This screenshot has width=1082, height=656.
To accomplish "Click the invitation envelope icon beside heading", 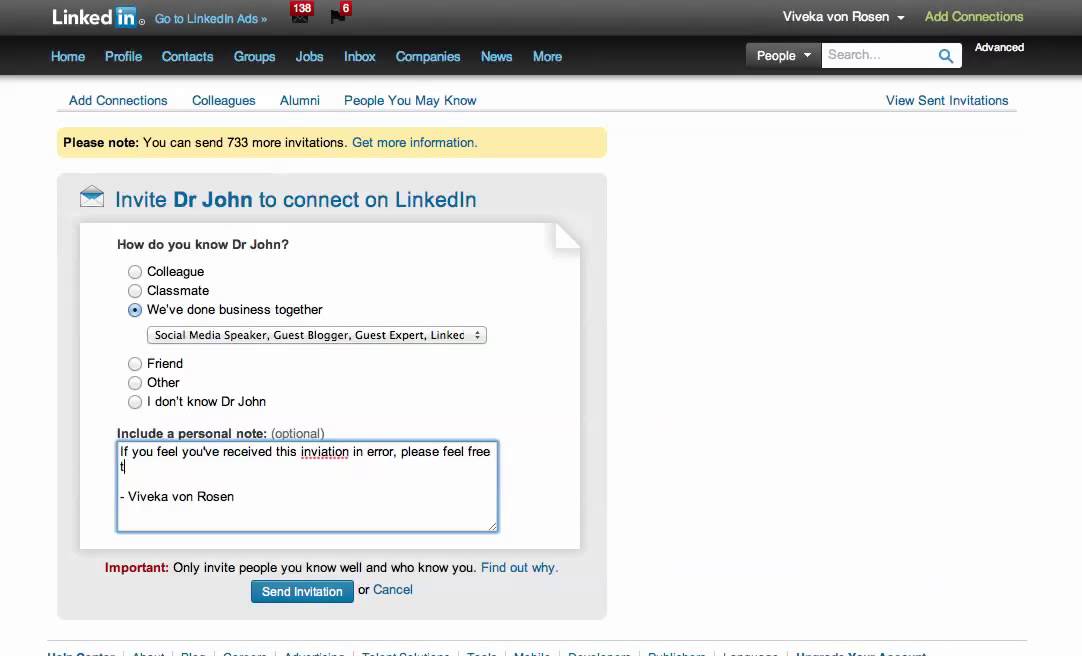I will click(92, 197).
